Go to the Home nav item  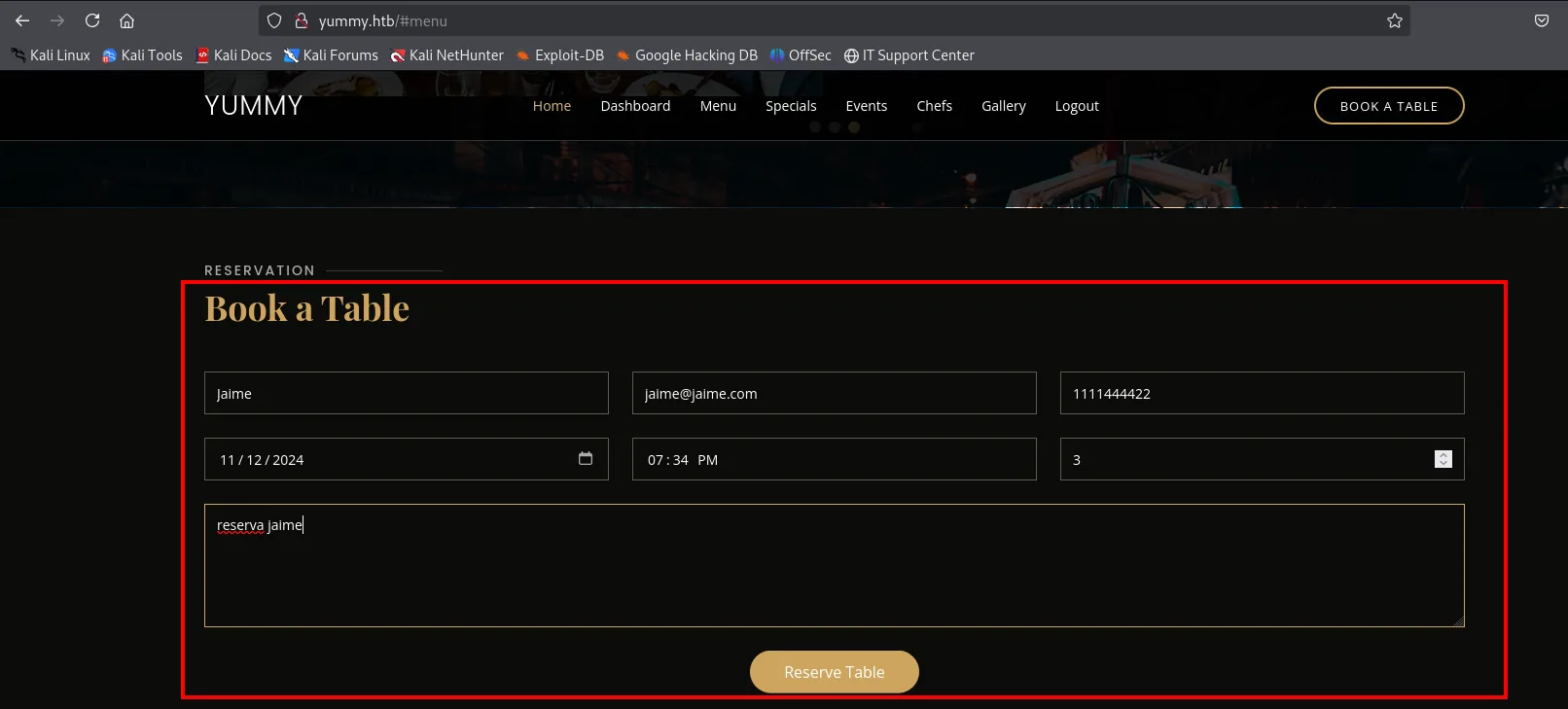[552, 106]
